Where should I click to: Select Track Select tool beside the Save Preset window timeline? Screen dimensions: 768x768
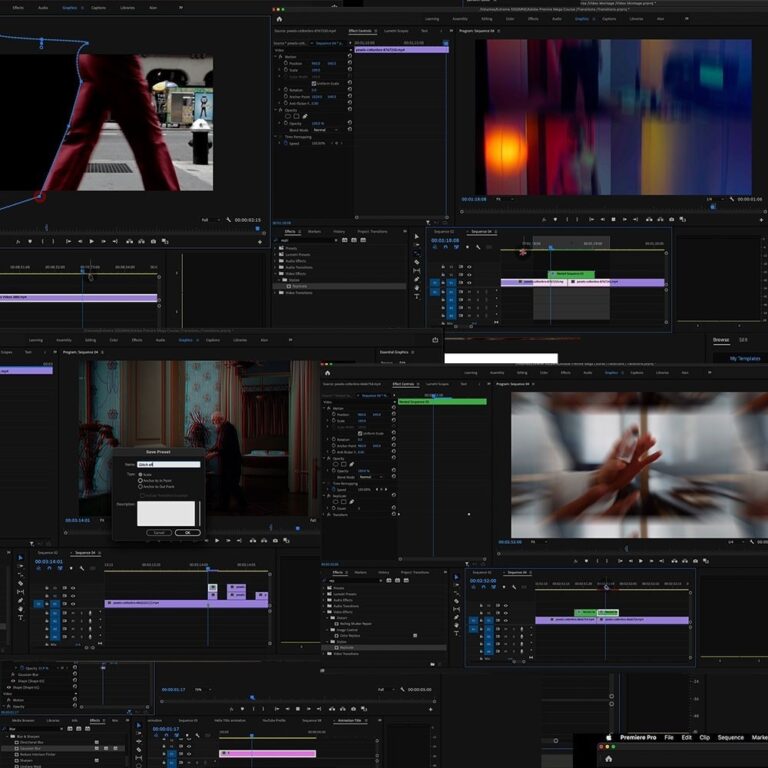point(21,566)
